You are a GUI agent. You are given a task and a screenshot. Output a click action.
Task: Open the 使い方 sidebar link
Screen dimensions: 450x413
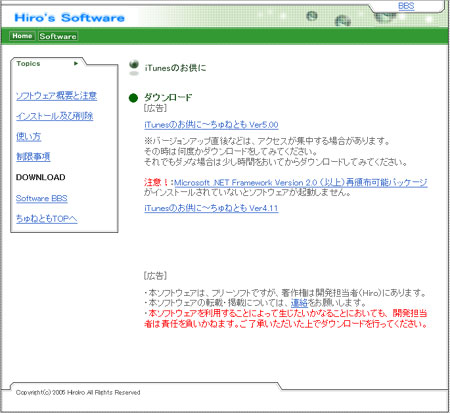pos(28,136)
